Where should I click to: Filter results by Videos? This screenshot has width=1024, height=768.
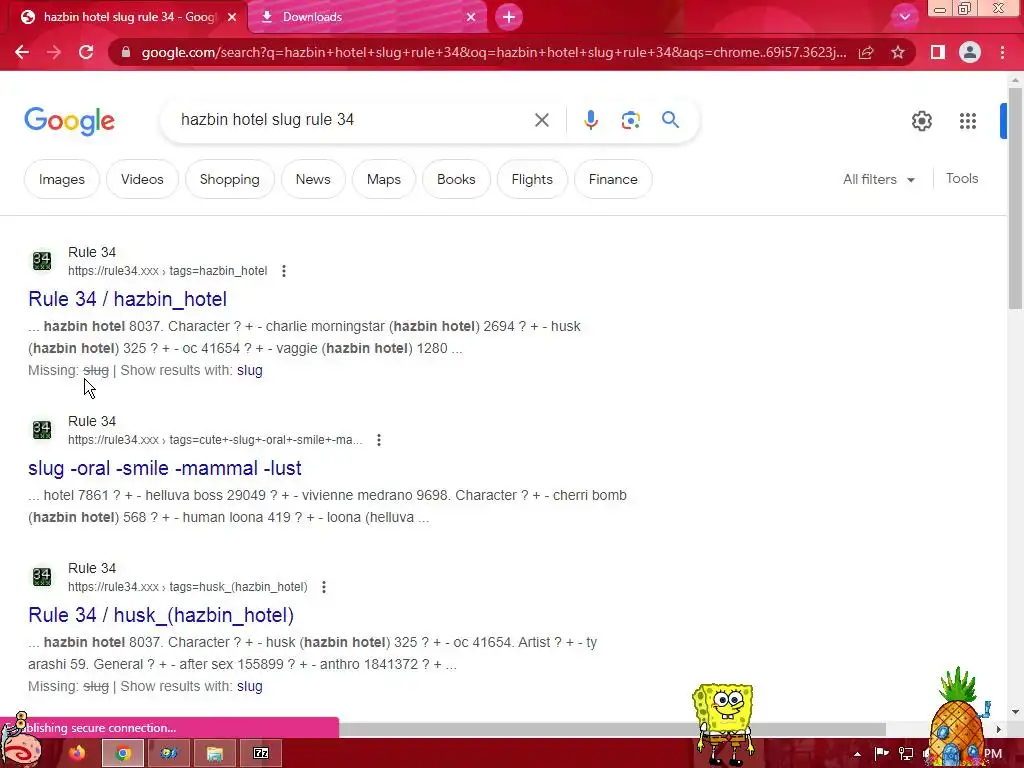(x=142, y=179)
